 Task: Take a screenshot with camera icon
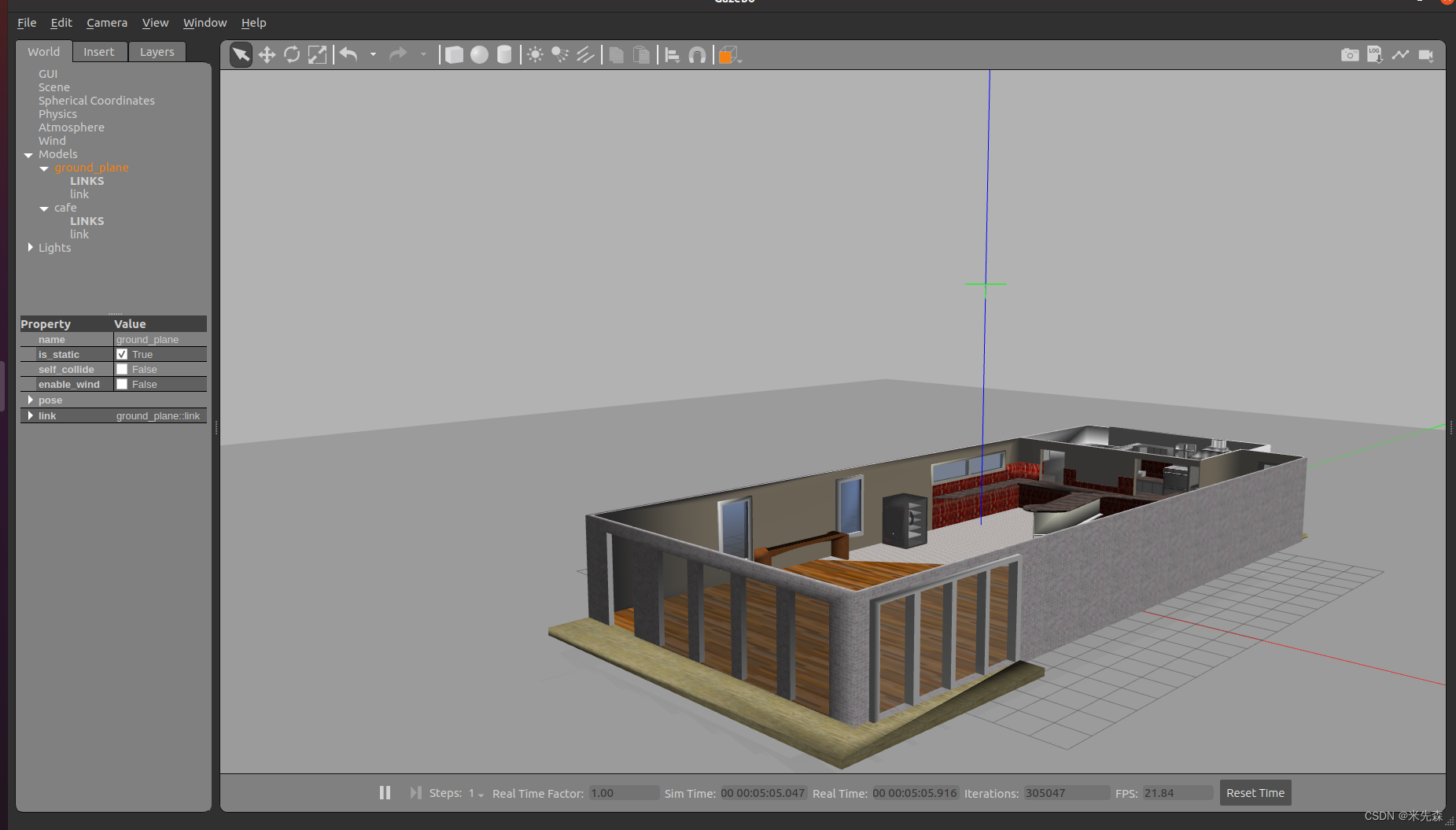1350,54
